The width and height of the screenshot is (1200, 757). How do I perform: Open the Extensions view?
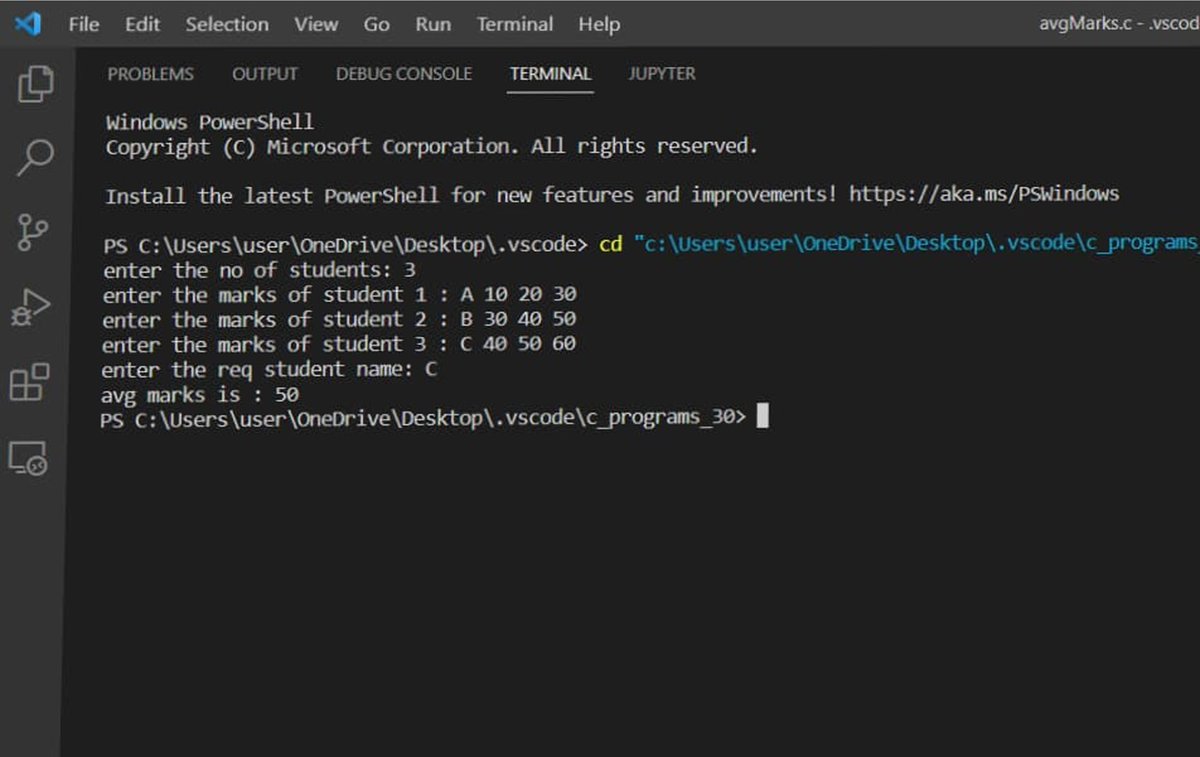tap(29, 382)
